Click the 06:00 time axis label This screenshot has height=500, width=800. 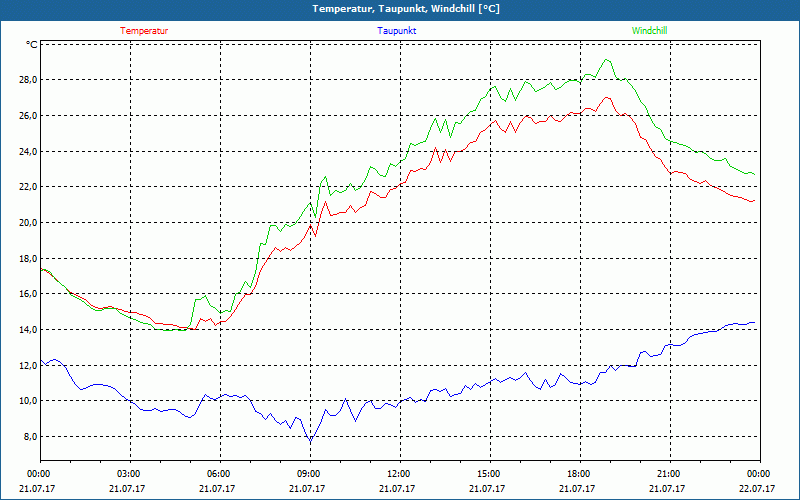(x=220, y=474)
